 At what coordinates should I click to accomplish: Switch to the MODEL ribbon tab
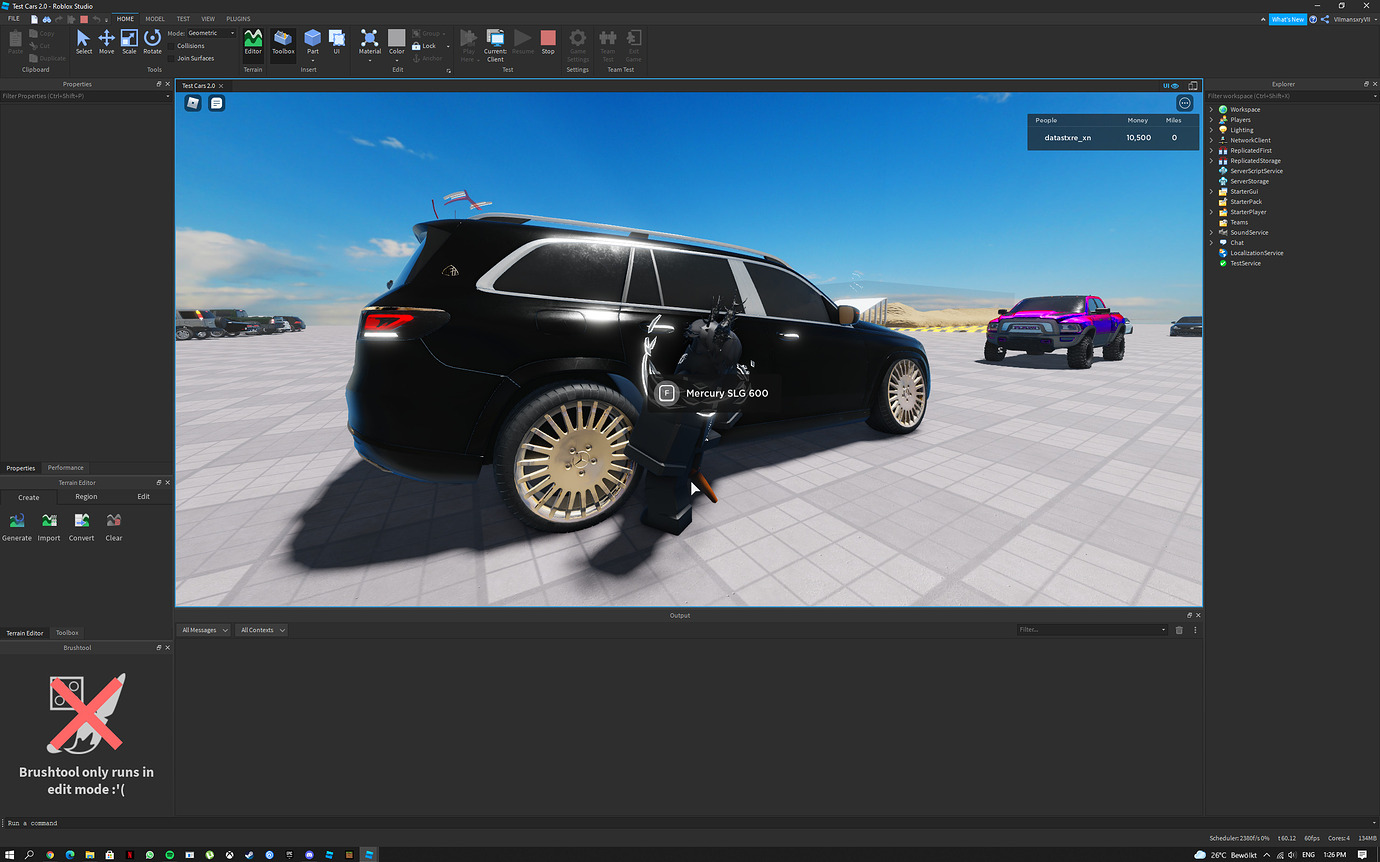[154, 18]
